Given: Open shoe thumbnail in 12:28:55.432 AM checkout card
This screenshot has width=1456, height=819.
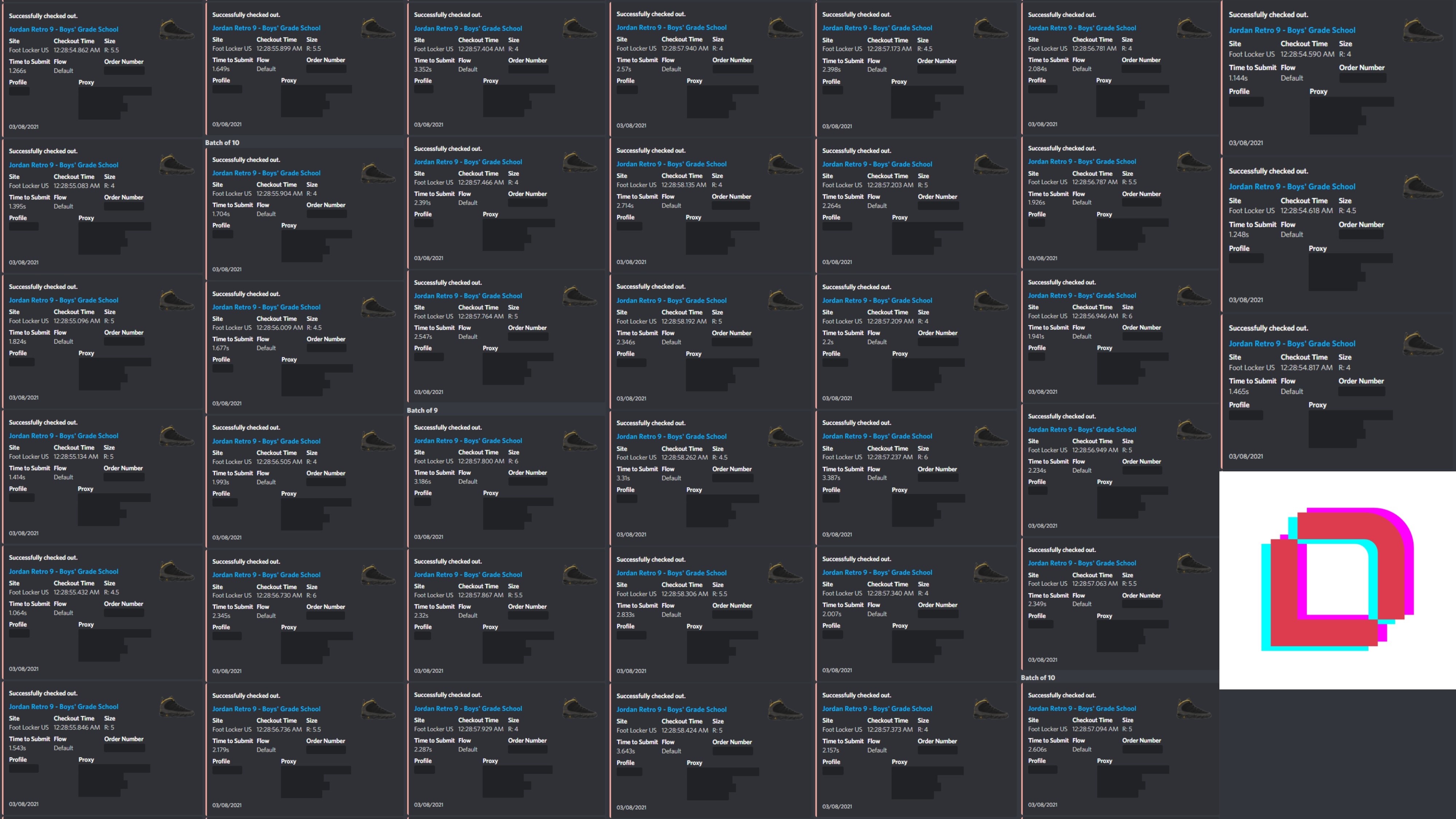Looking at the screenshot, I should [177, 571].
